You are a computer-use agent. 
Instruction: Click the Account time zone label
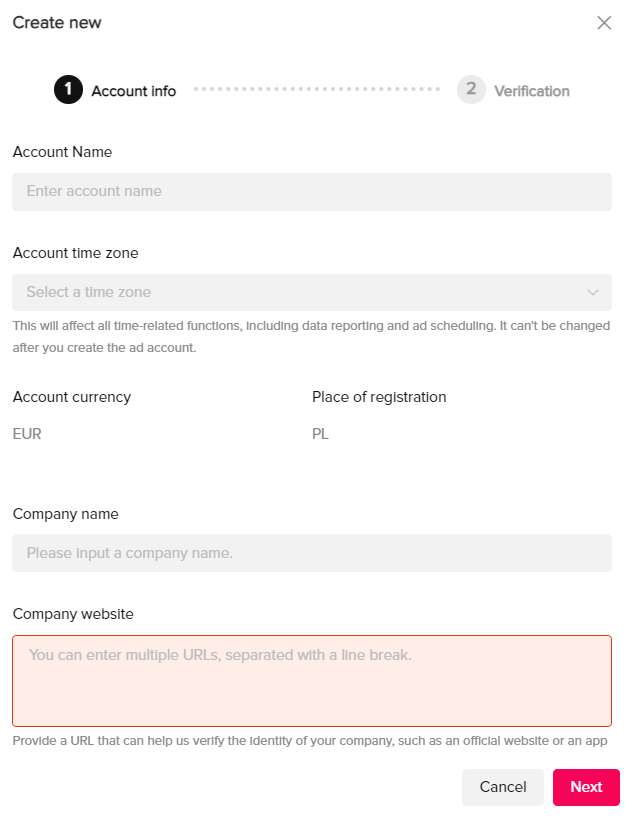(75, 253)
